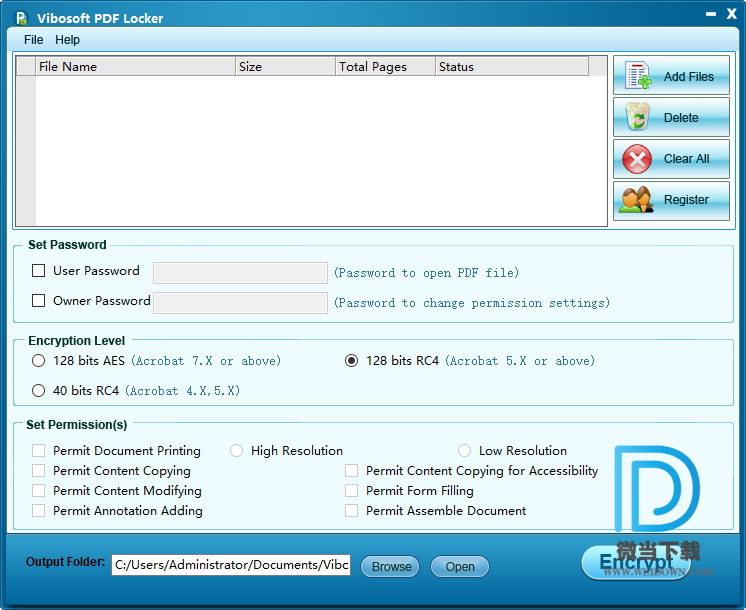This screenshot has width=746, height=610.
Task: Check Permit Content Copying
Action: [x=39, y=471]
